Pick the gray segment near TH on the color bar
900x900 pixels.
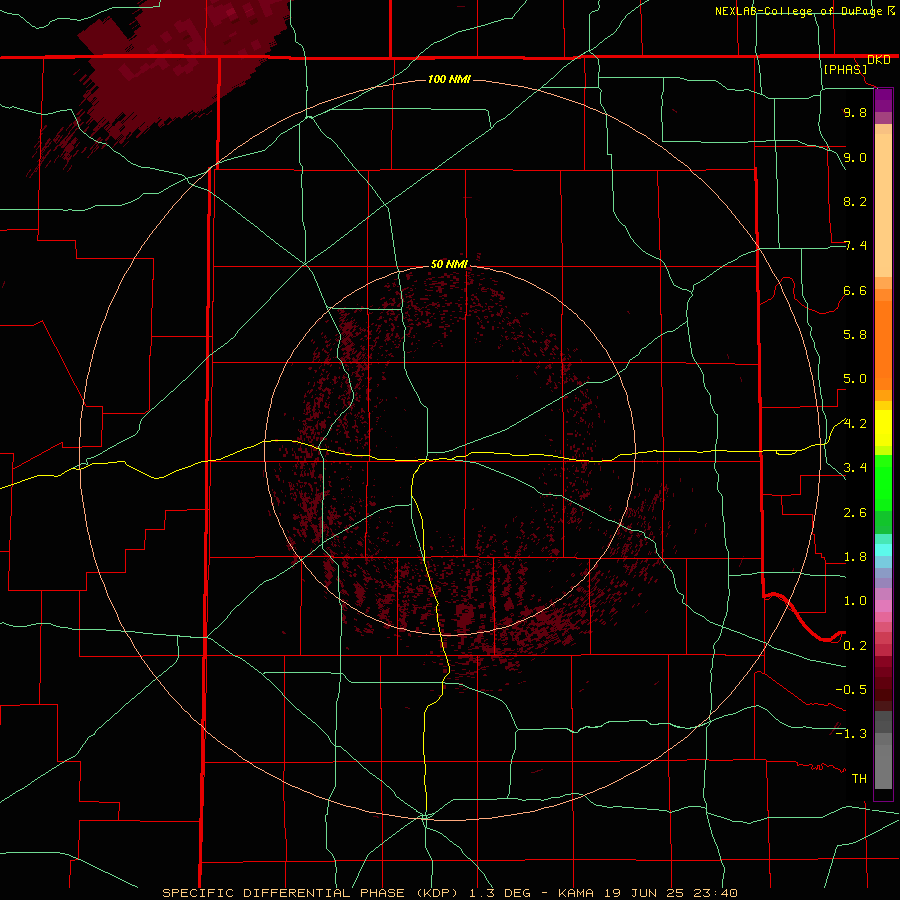click(883, 766)
